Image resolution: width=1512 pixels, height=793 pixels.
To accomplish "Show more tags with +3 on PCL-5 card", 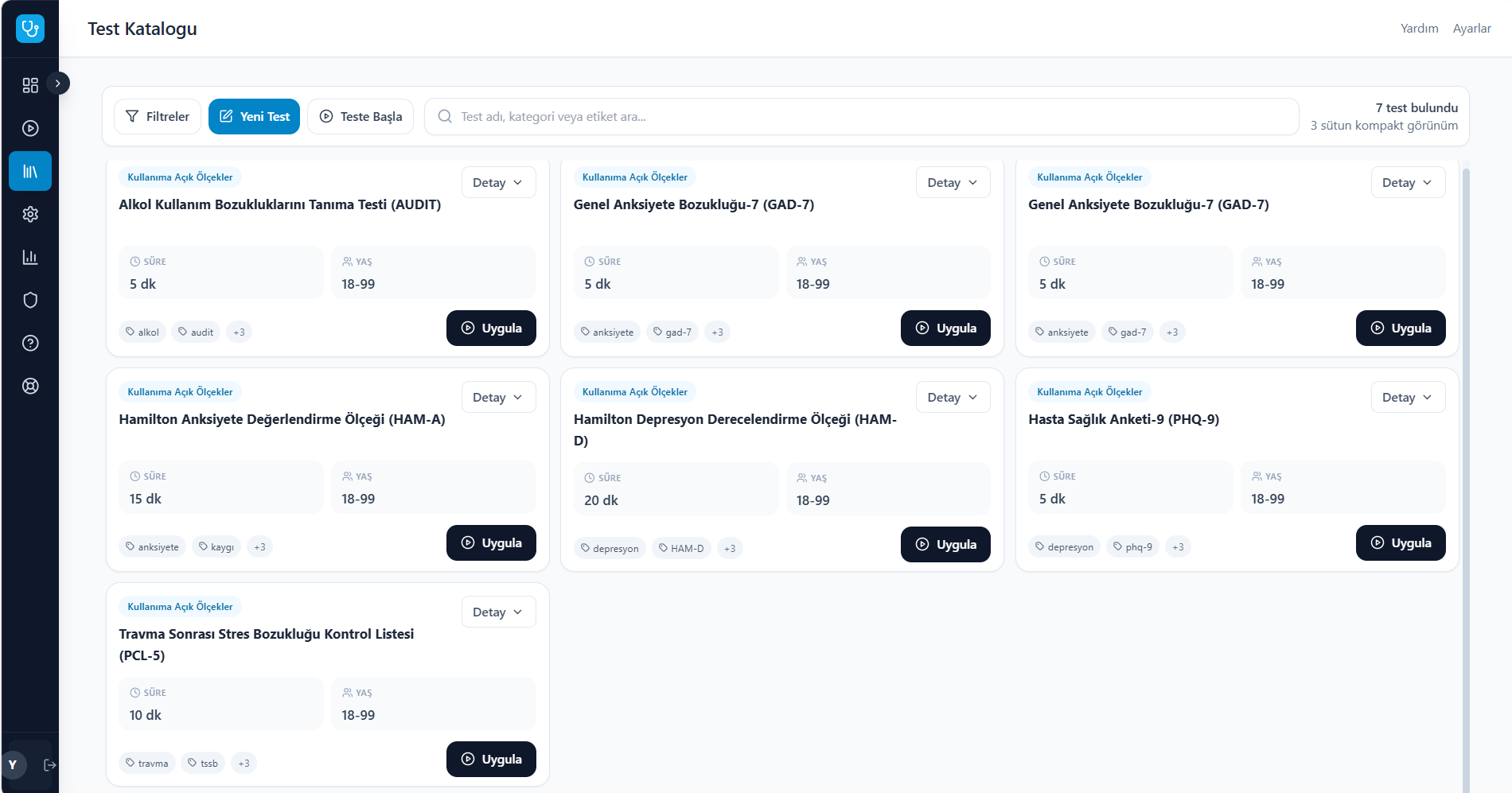I will click(244, 763).
